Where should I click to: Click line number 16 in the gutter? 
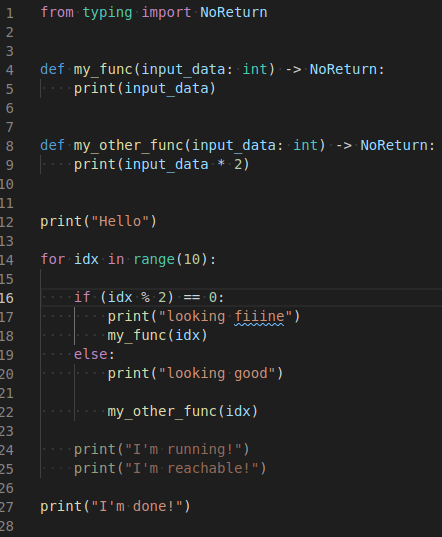tap(7, 298)
